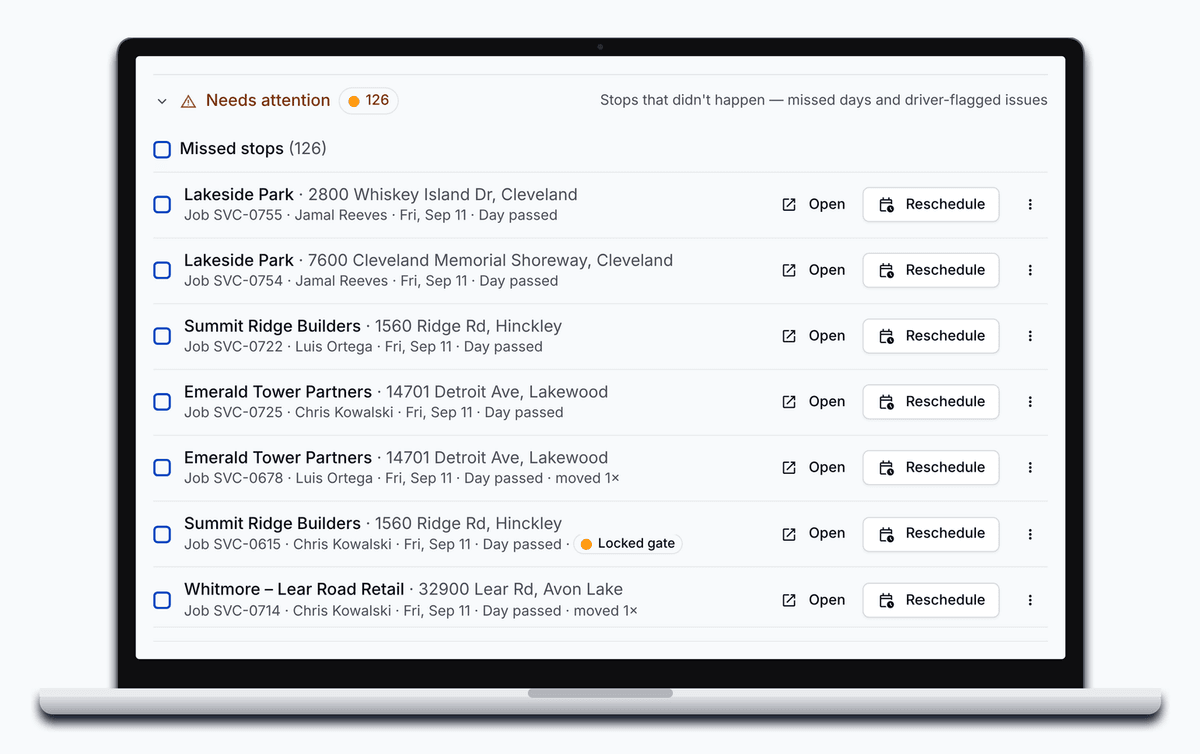Click the warning triangle icon beside Needs attention

pyautogui.click(x=188, y=101)
